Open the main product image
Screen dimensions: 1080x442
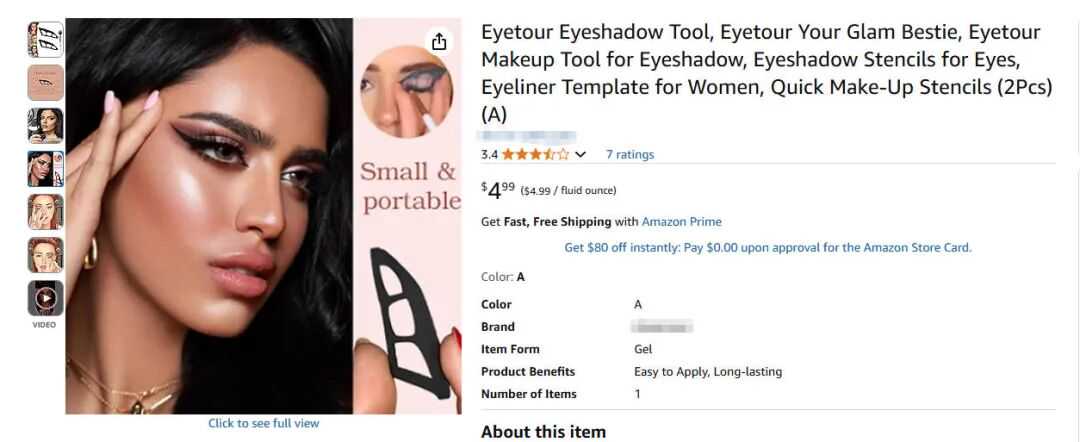[264, 216]
